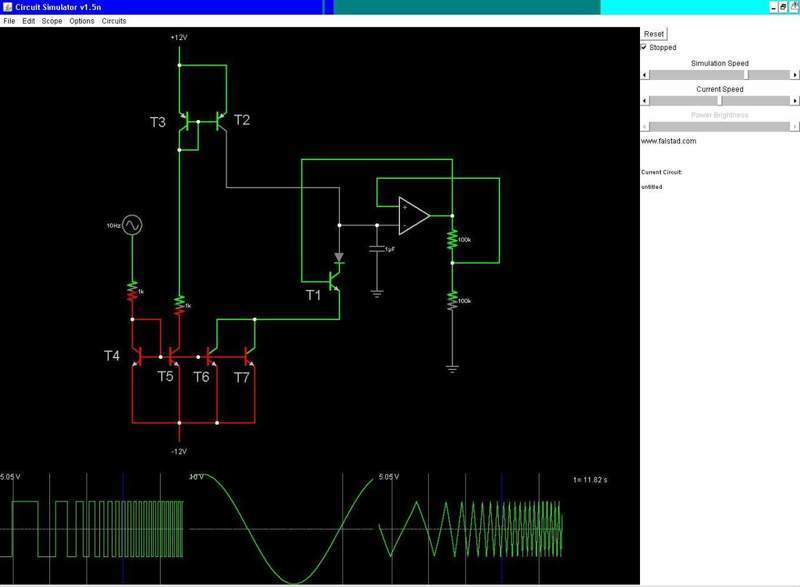Select transistor T2
Screen dimensions: 800x587
click(221, 121)
